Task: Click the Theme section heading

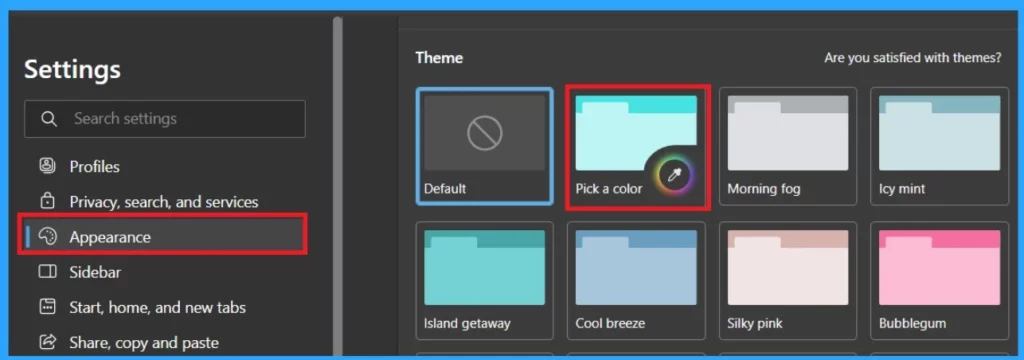Action: 439,57
